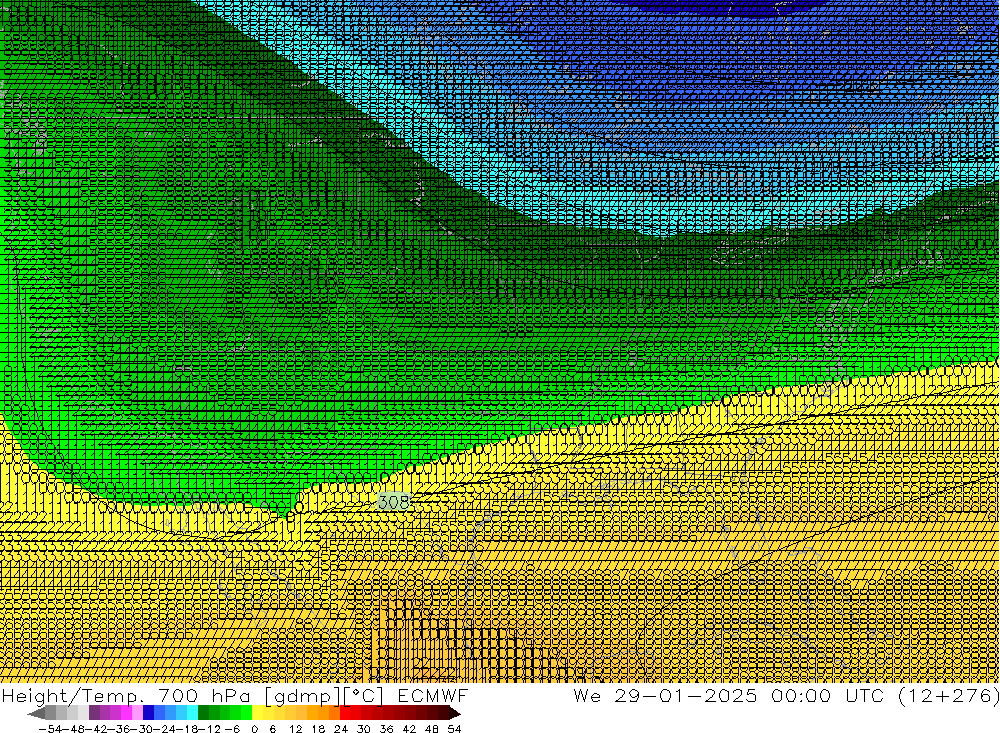Click the positive 36 legend value
Viewport: 1000px width, 733px height.
coord(386,729)
